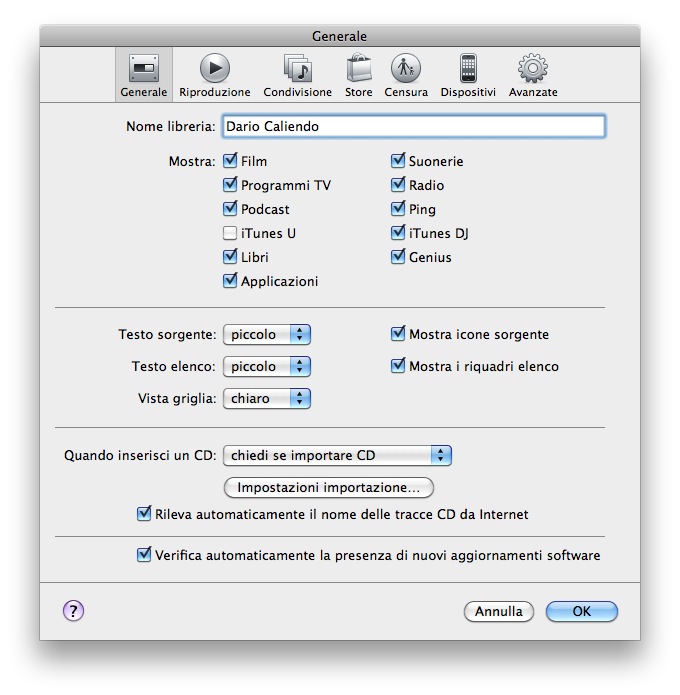Open the Quando inserisci un CD dropdown
The height and width of the screenshot is (695, 680).
337,456
